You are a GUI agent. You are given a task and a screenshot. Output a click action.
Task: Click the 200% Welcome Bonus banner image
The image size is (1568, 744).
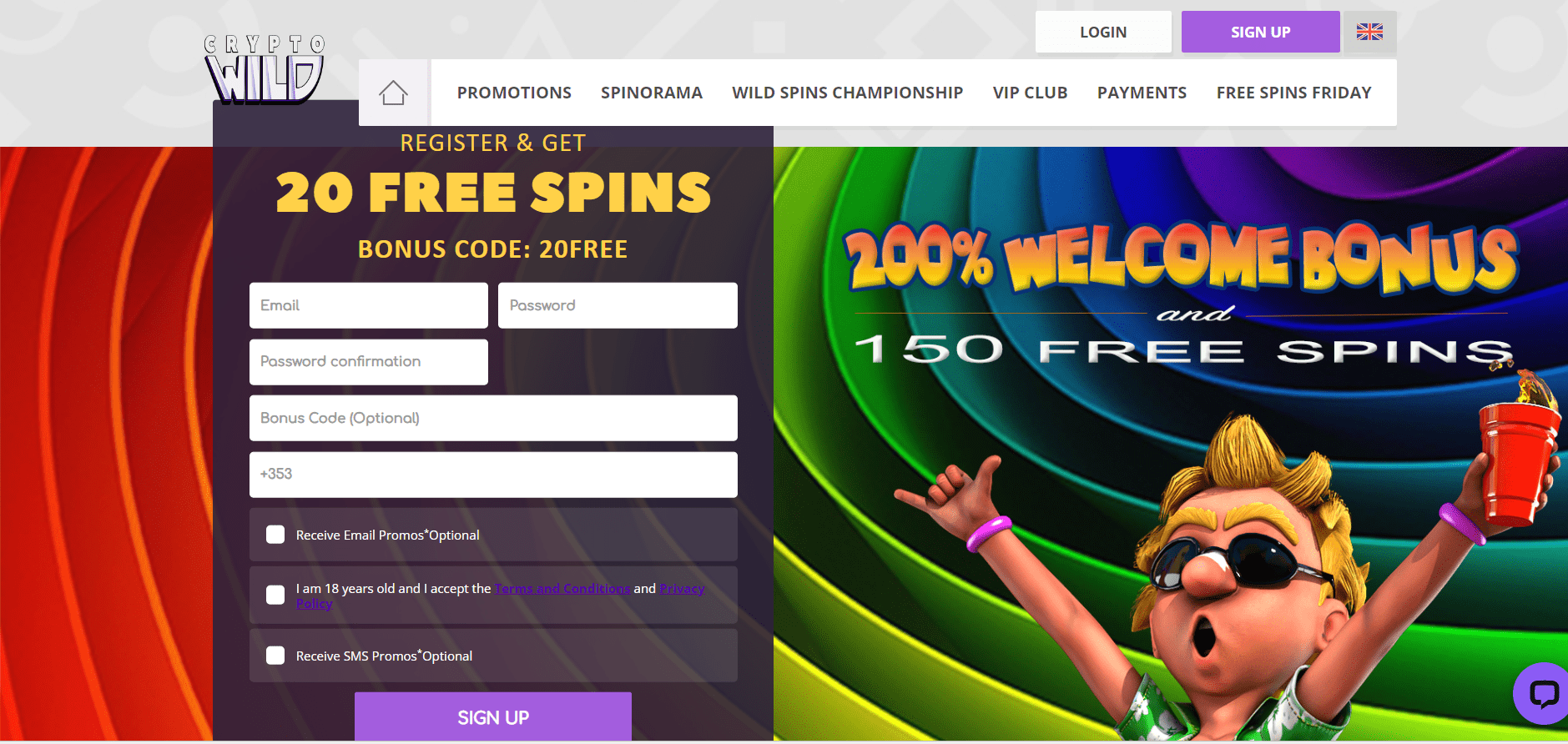click(1171, 444)
